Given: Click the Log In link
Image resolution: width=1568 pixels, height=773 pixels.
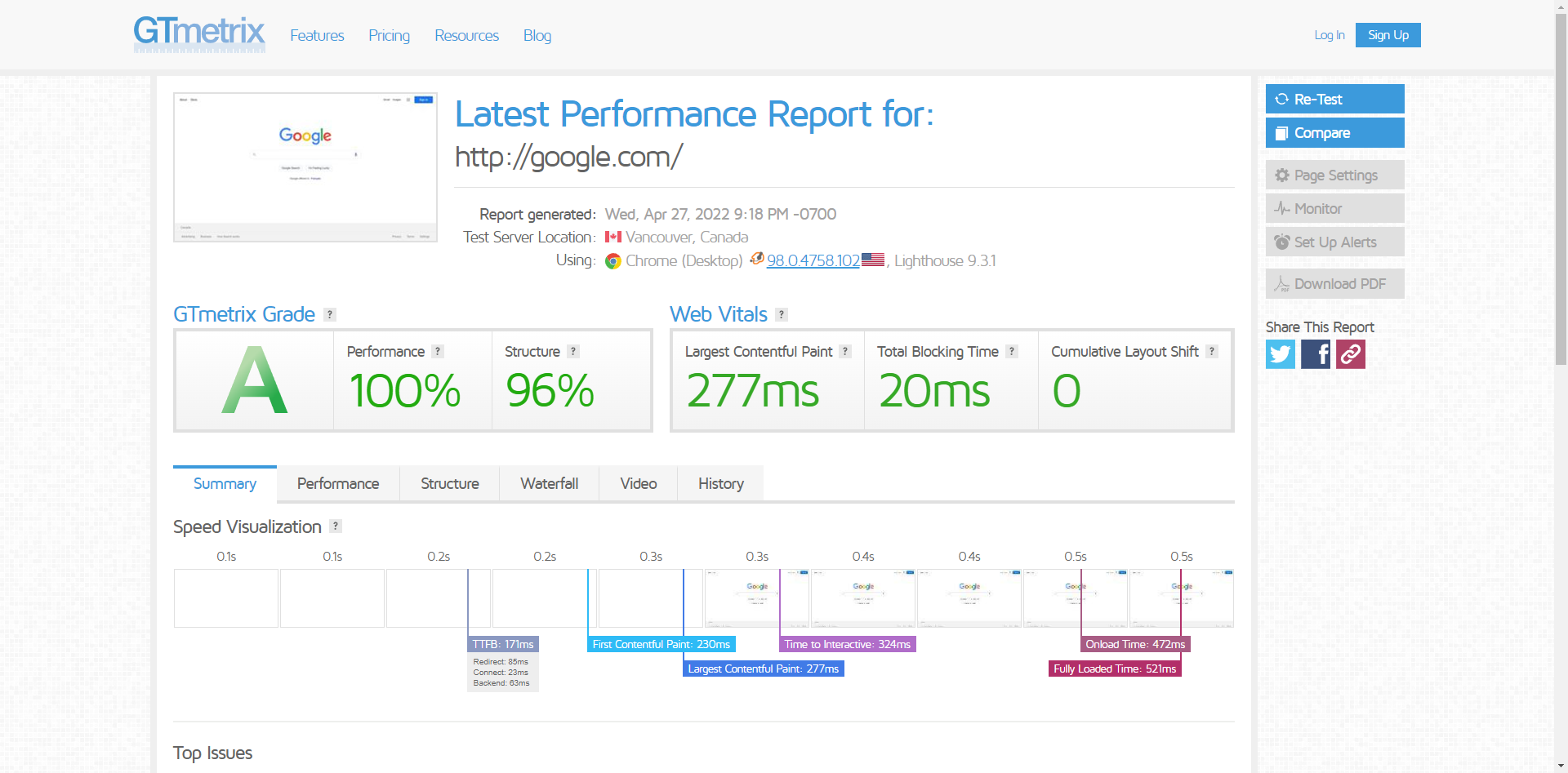Looking at the screenshot, I should (1330, 35).
